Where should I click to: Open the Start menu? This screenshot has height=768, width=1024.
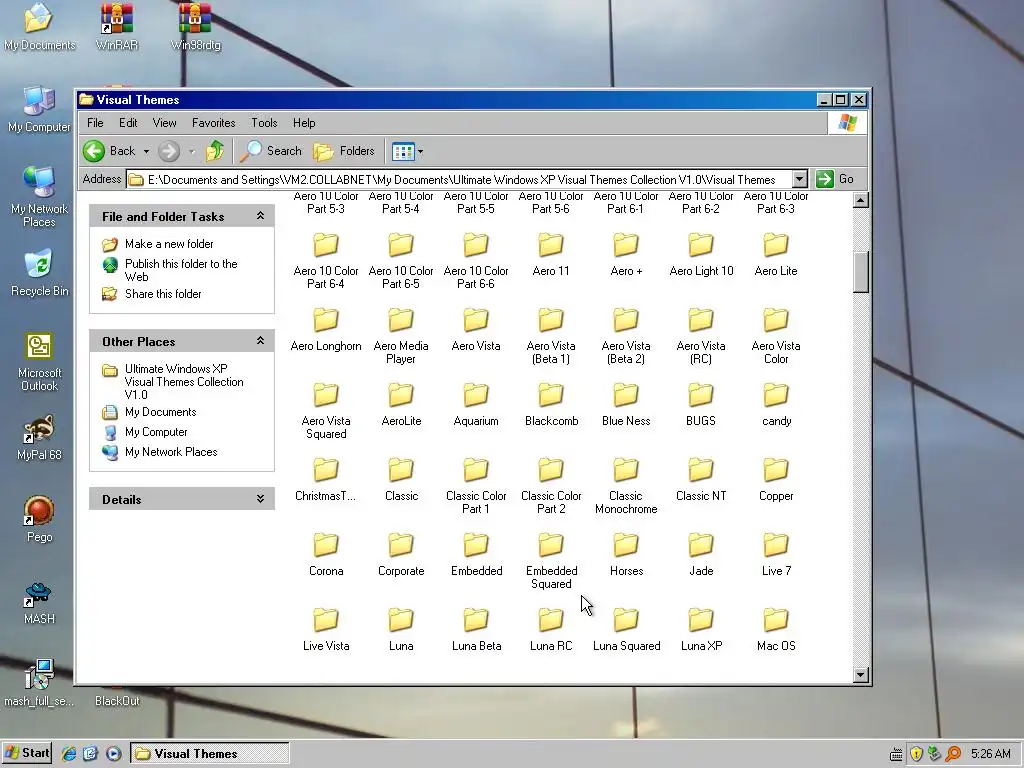27,753
